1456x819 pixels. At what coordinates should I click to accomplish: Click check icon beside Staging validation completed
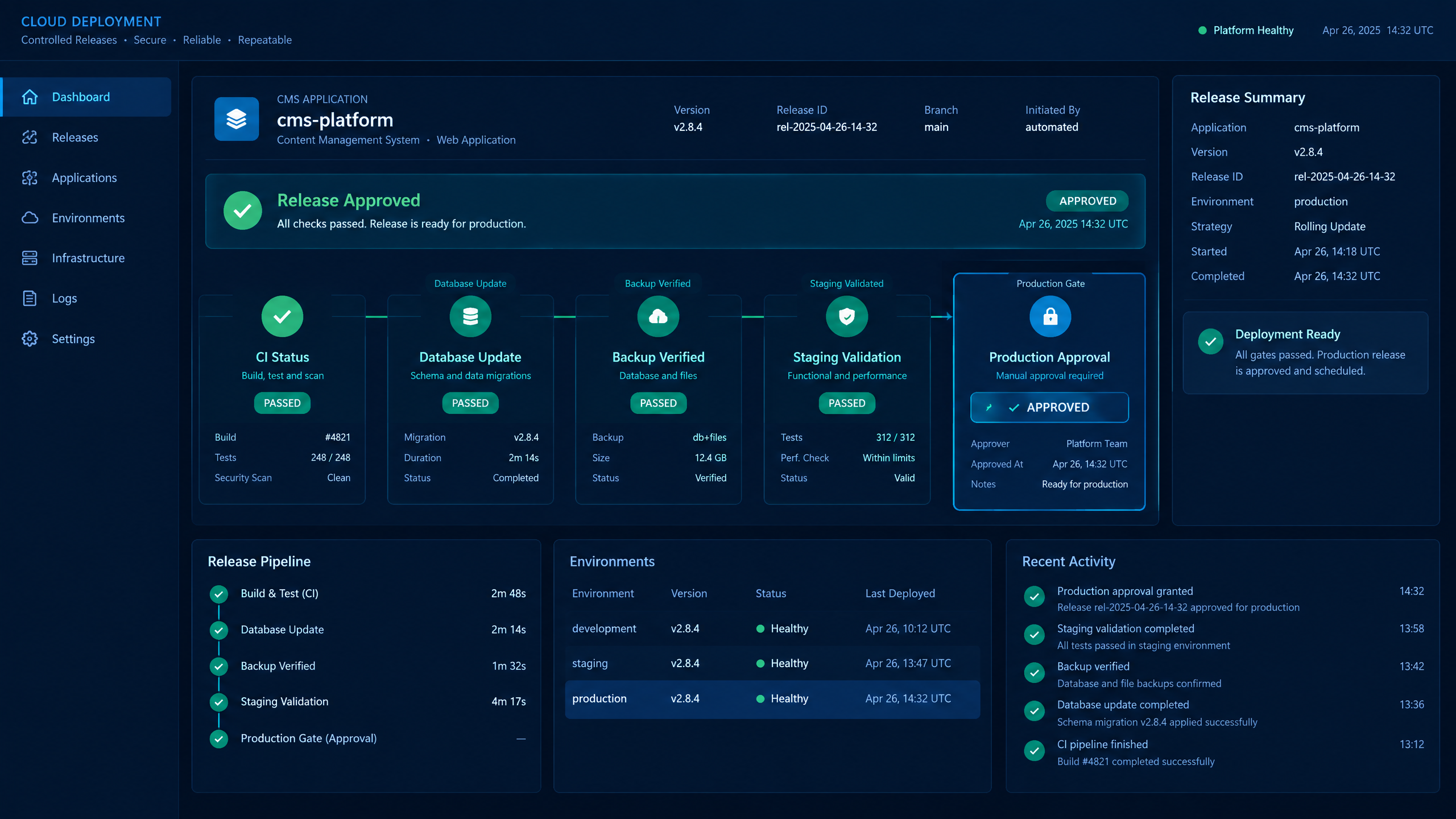coord(1035,635)
